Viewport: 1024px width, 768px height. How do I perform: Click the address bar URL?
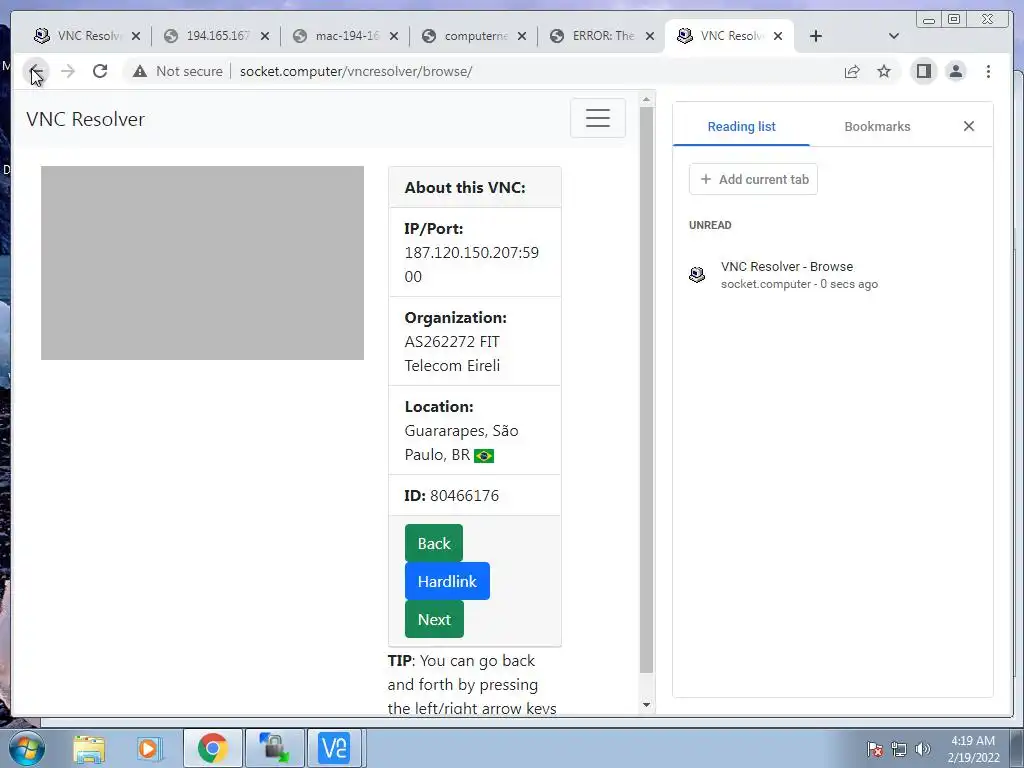click(x=356, y=71)
